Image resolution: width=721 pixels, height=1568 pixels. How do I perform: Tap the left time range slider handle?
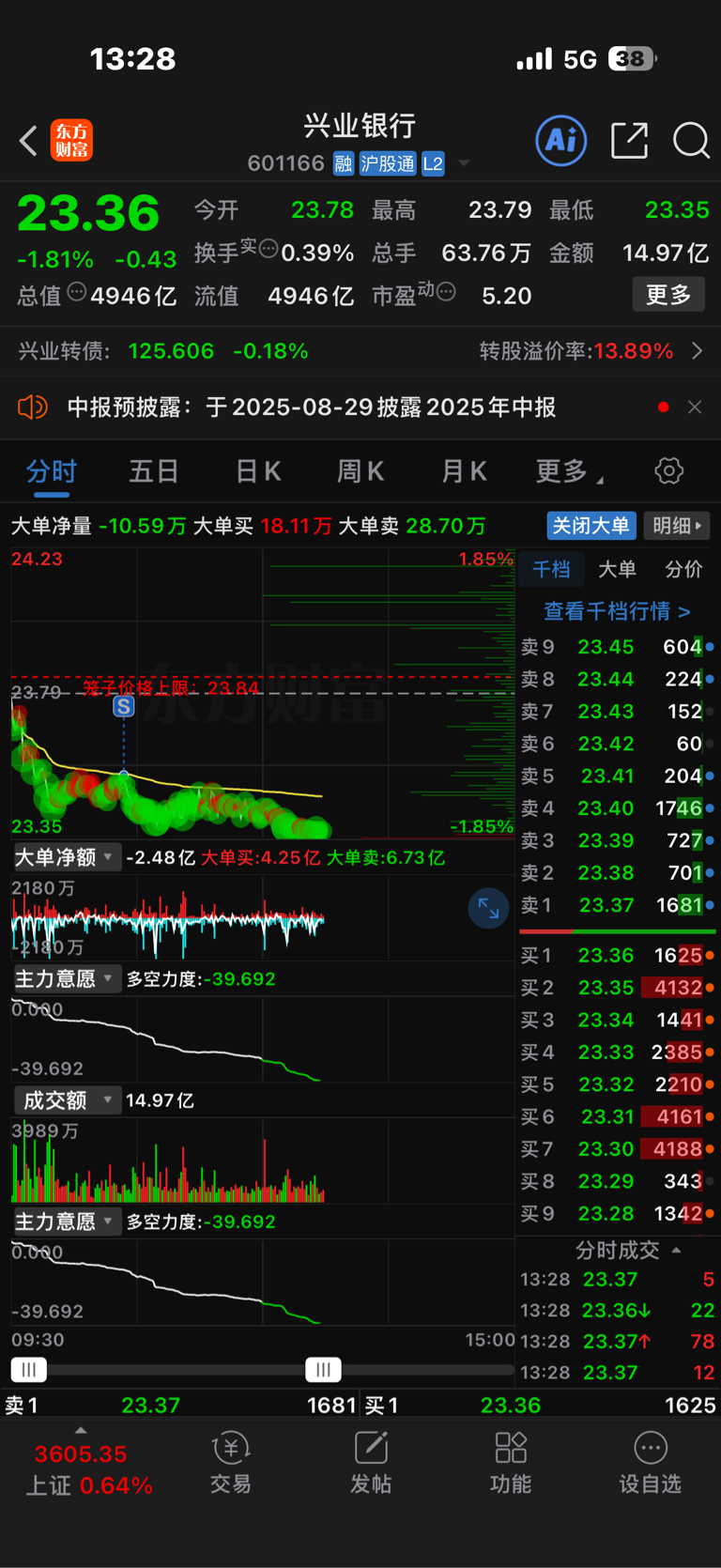pyautogui.click(x=28, y=1370)
